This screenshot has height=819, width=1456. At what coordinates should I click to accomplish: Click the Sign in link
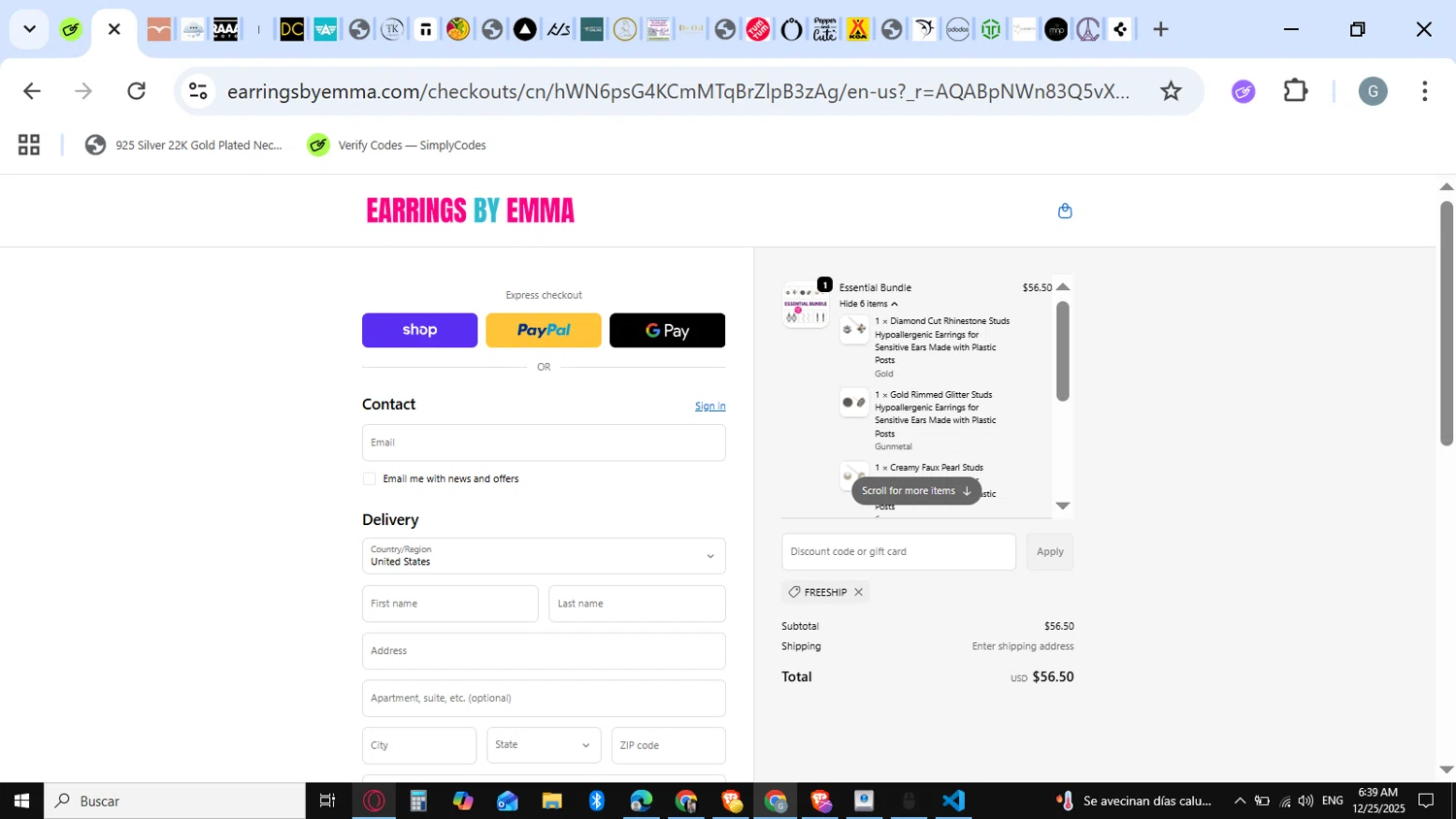click(x=710, y=406)
